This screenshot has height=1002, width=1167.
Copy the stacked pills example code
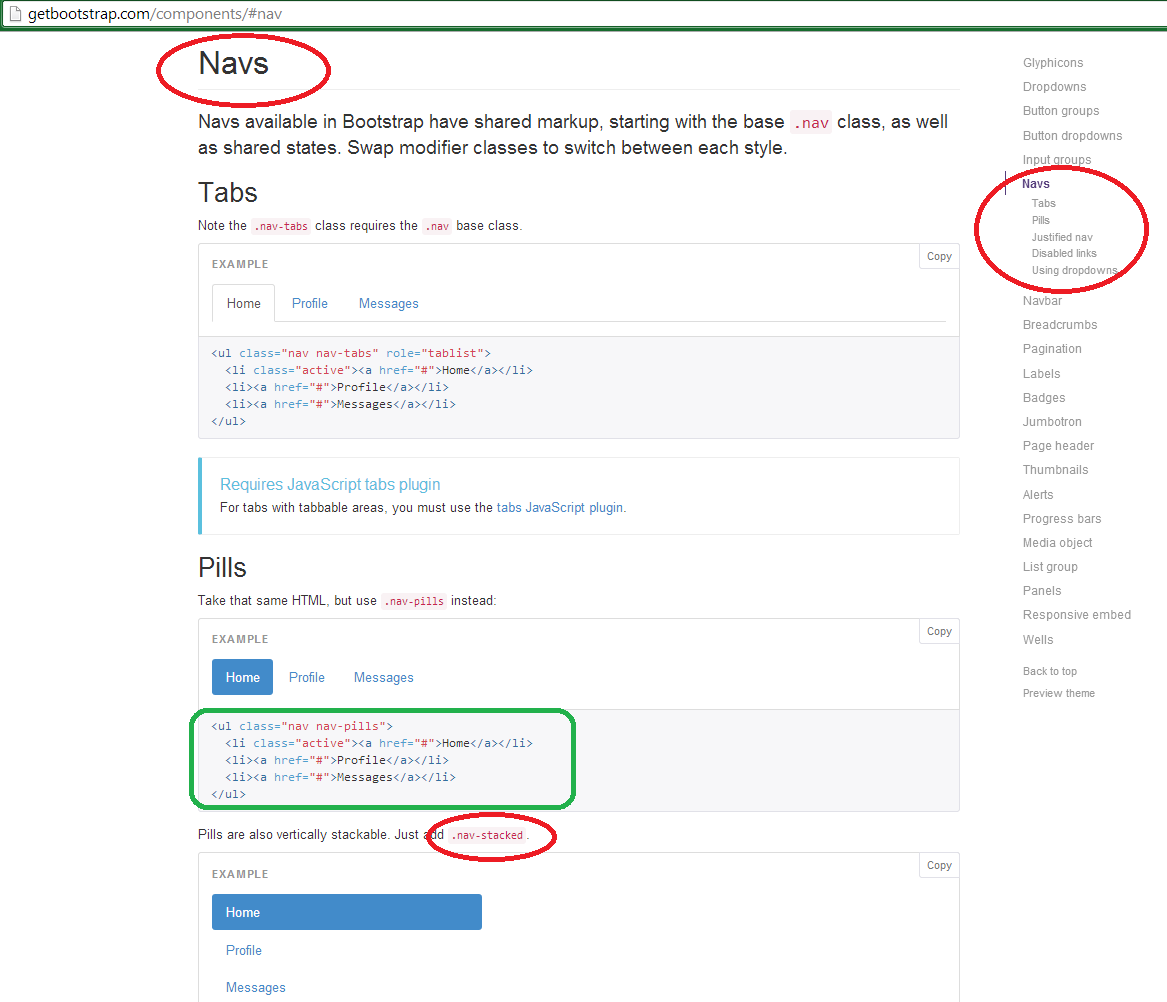(x=937, y=865)
